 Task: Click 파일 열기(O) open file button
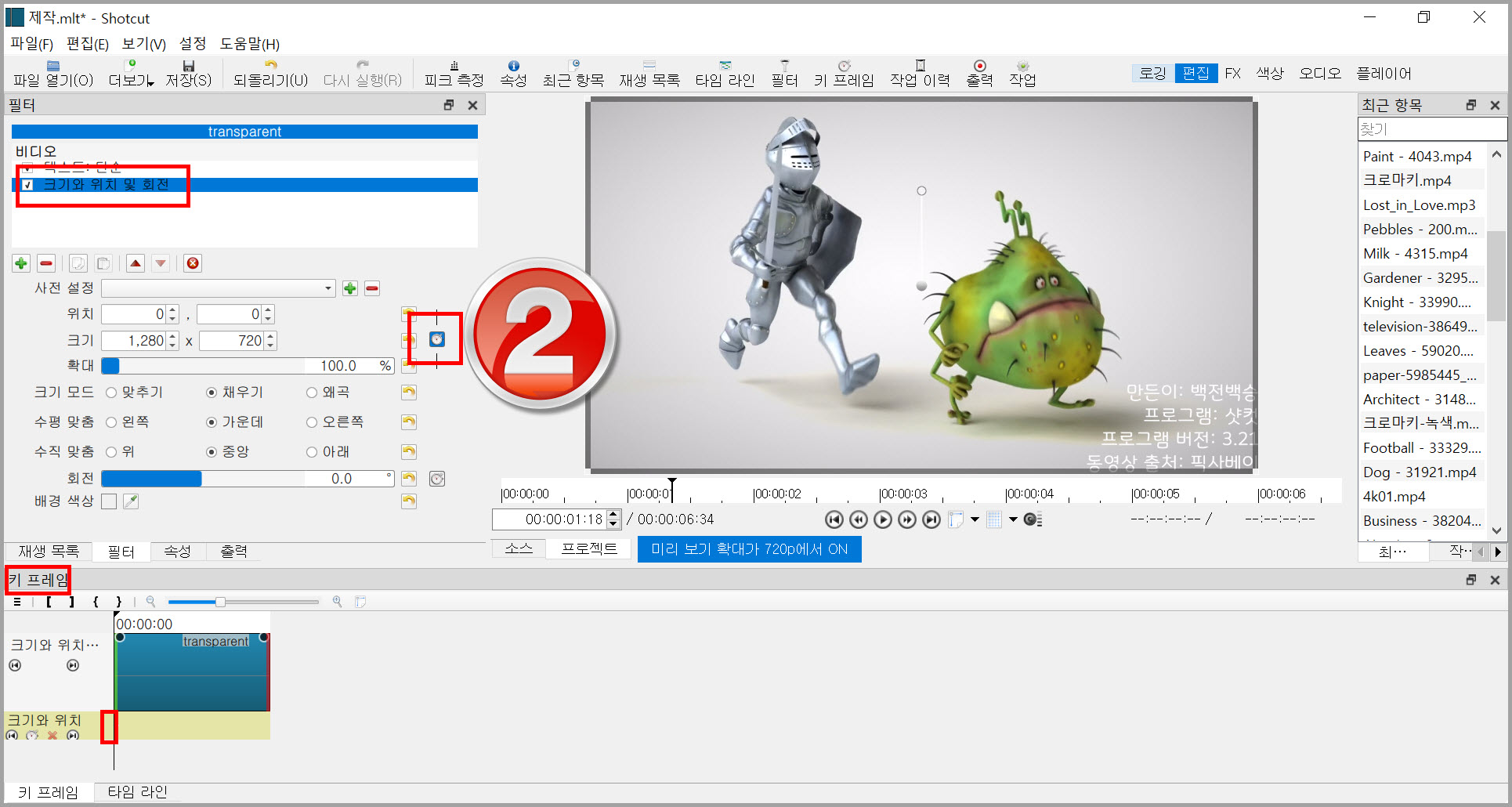tap(52, 74)
